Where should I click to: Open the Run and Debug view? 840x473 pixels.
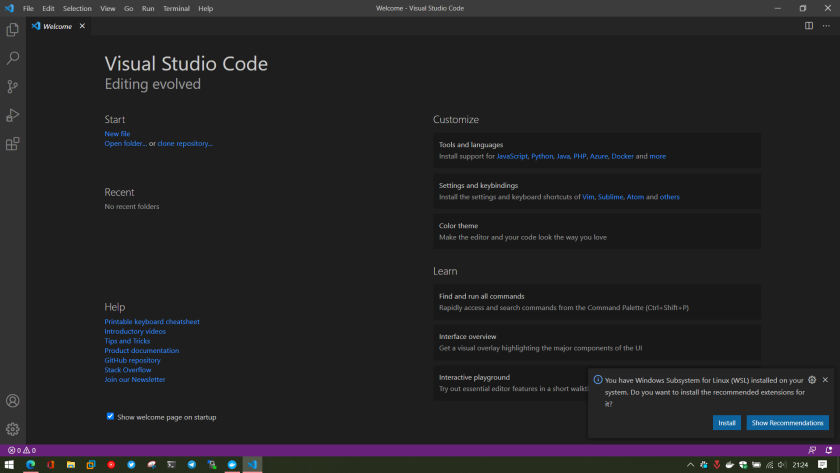coord(13,115)
